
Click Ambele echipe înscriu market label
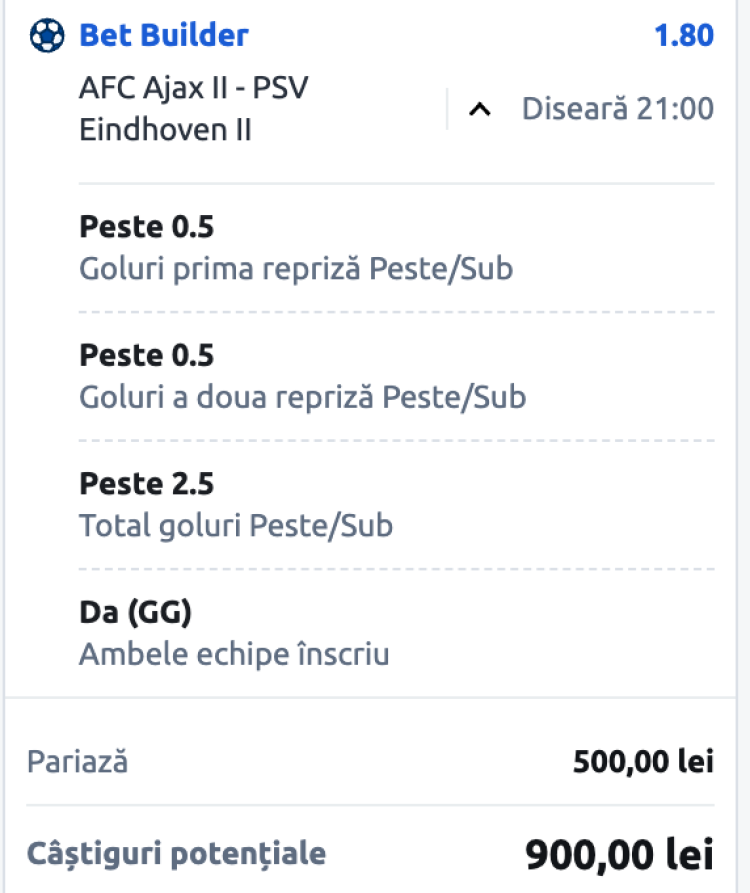[233, 654]
